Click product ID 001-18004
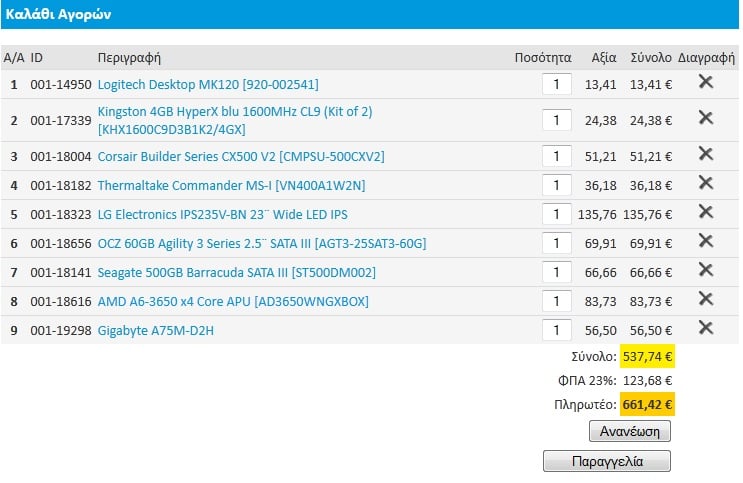 pos(61,156)
